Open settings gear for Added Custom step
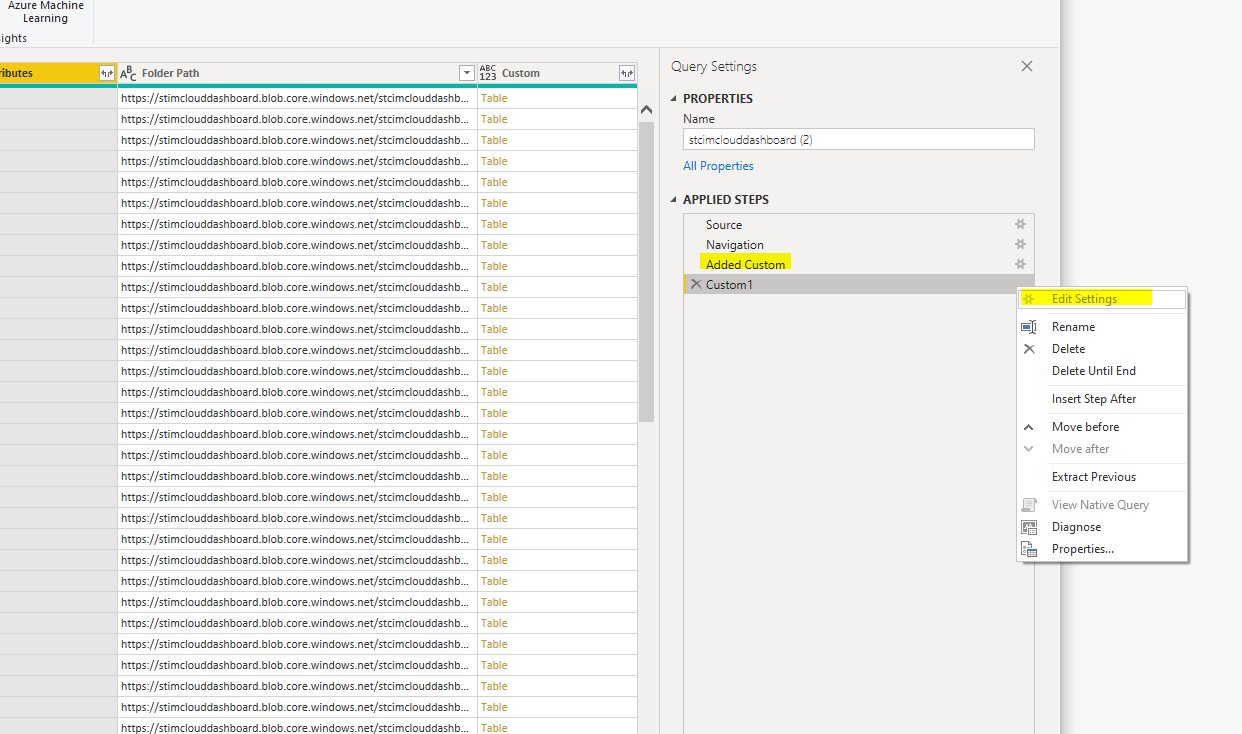1242x734 pixels. (1020, 264)
